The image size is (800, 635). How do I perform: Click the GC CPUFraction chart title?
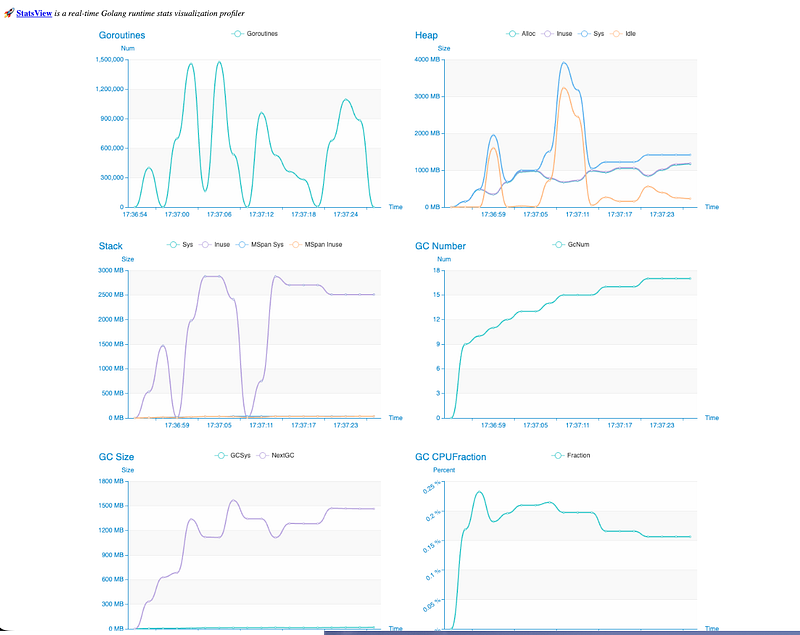pyautogui.click(x=450, y=457)
